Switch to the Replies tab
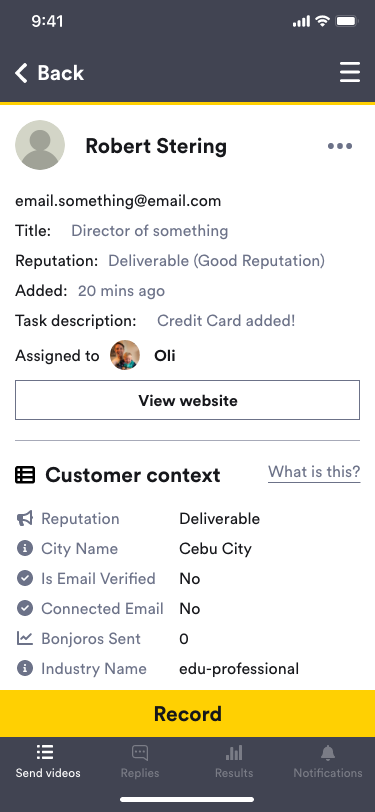Screen dimensions: 375x812 (140, 762)
